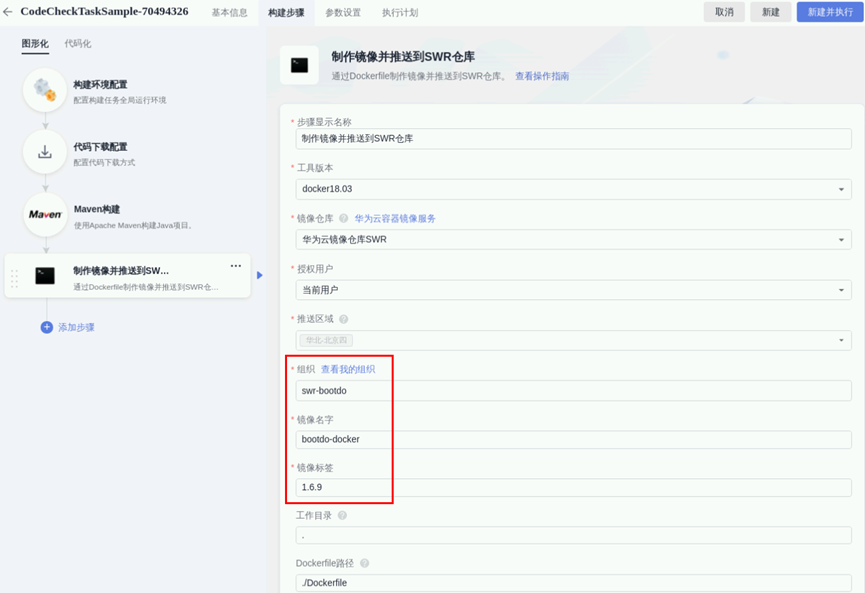Image resolution: width=865 pixels, height=593 pixels.
Task: Click the 制作镜像并推送到SWR仓库 header title
Action: click(x=403, y=56)
